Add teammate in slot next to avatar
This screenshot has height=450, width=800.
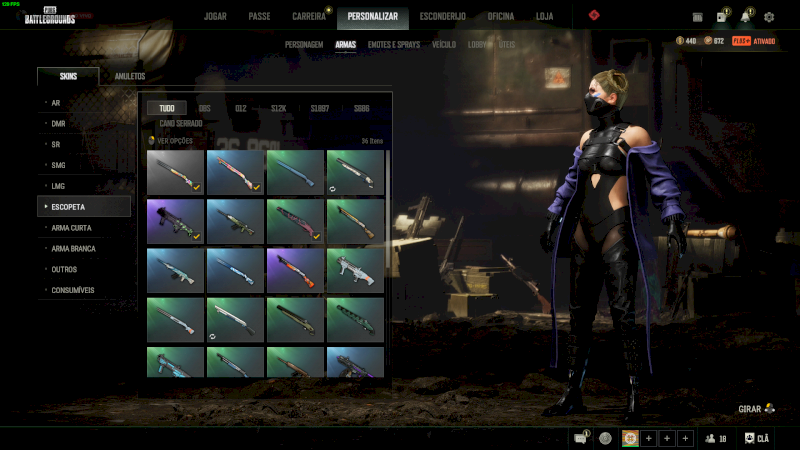point(648,438)
